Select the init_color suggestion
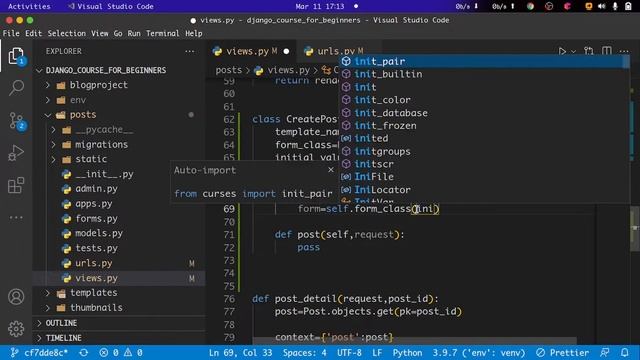 pos(484,100)
